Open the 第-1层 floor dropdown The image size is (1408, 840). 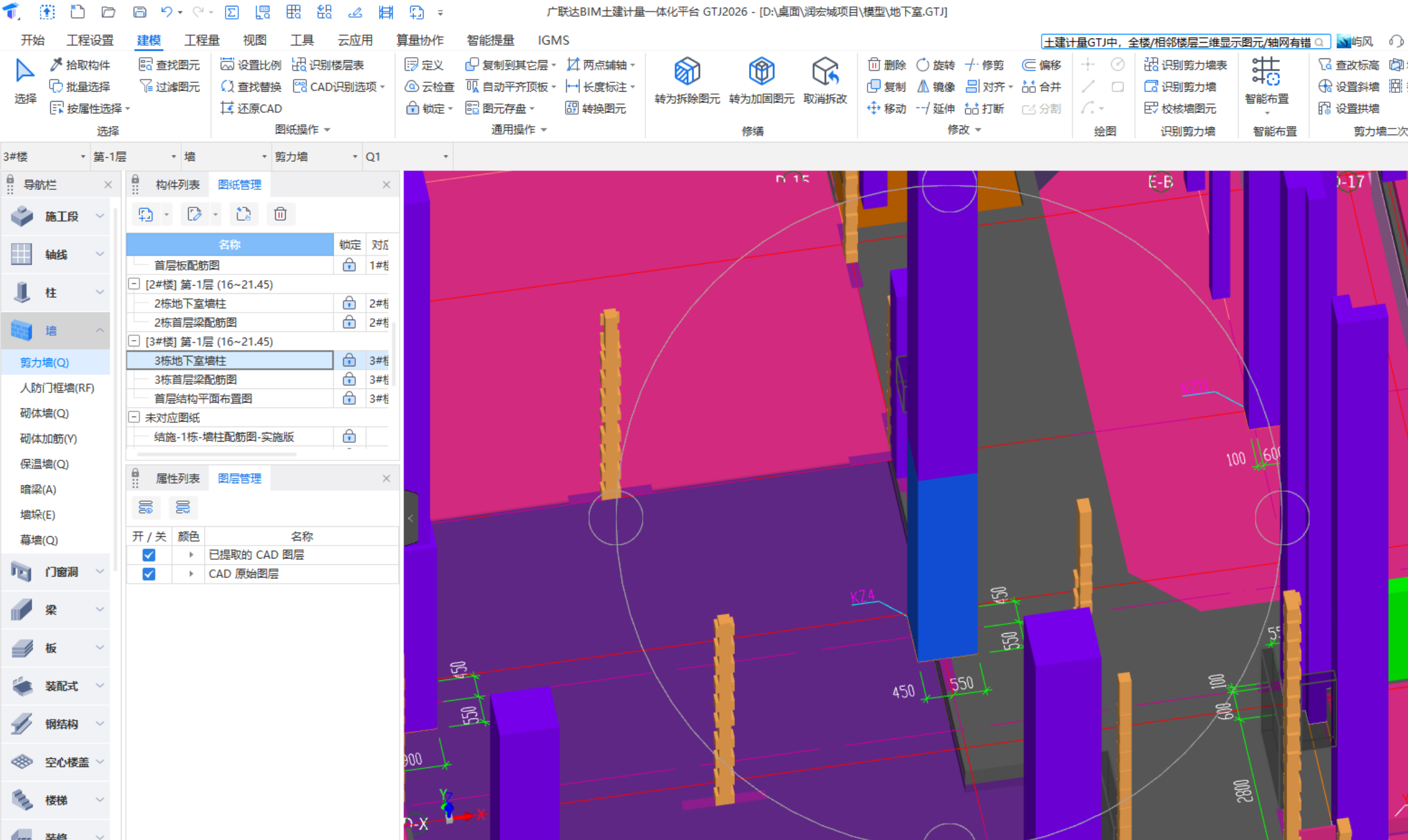135,157
